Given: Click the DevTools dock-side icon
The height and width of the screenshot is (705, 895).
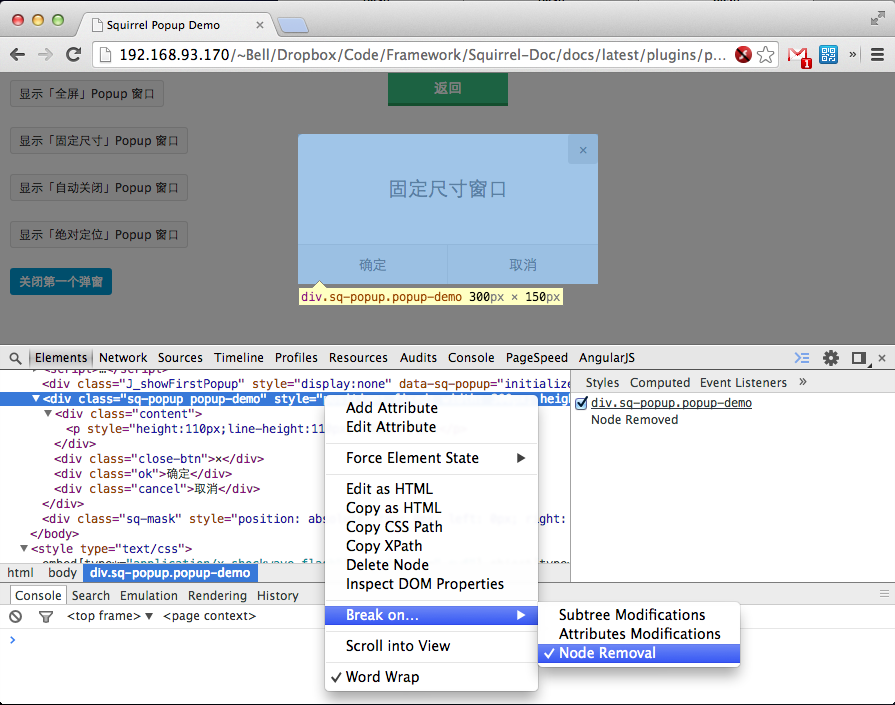Looking at the screenshot, I should click(x=859, y=358).
